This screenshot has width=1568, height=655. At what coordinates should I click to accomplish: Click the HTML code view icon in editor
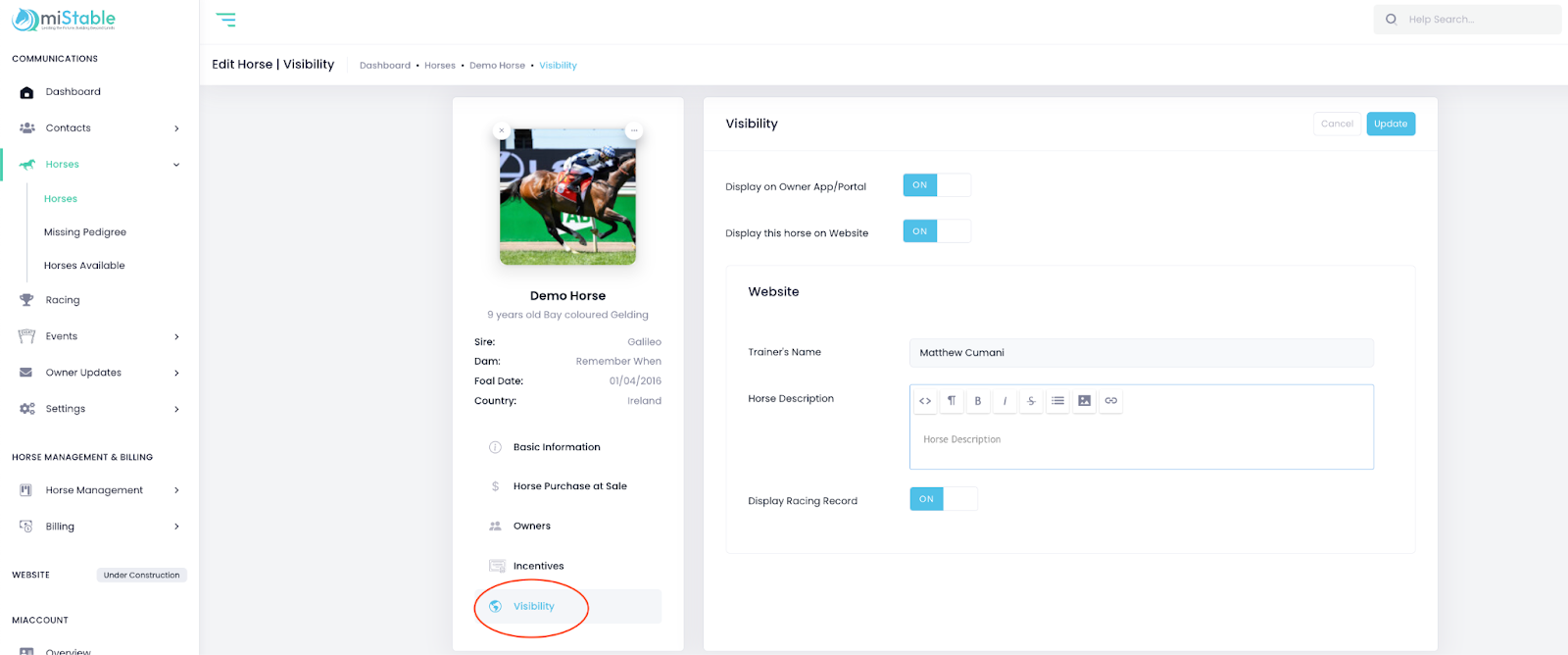point(925,401)
